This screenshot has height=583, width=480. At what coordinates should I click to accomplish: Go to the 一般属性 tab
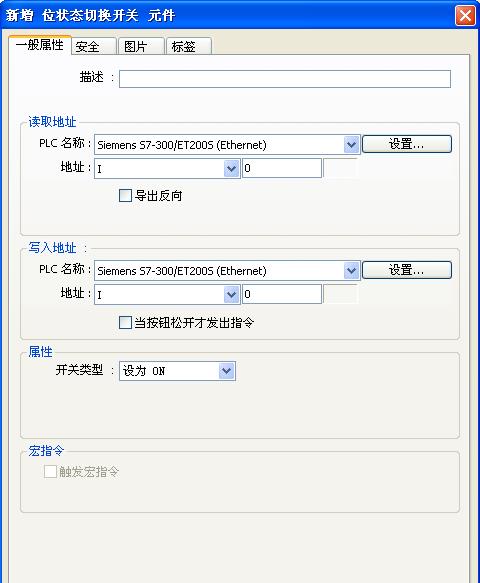[x=40, y=45]
